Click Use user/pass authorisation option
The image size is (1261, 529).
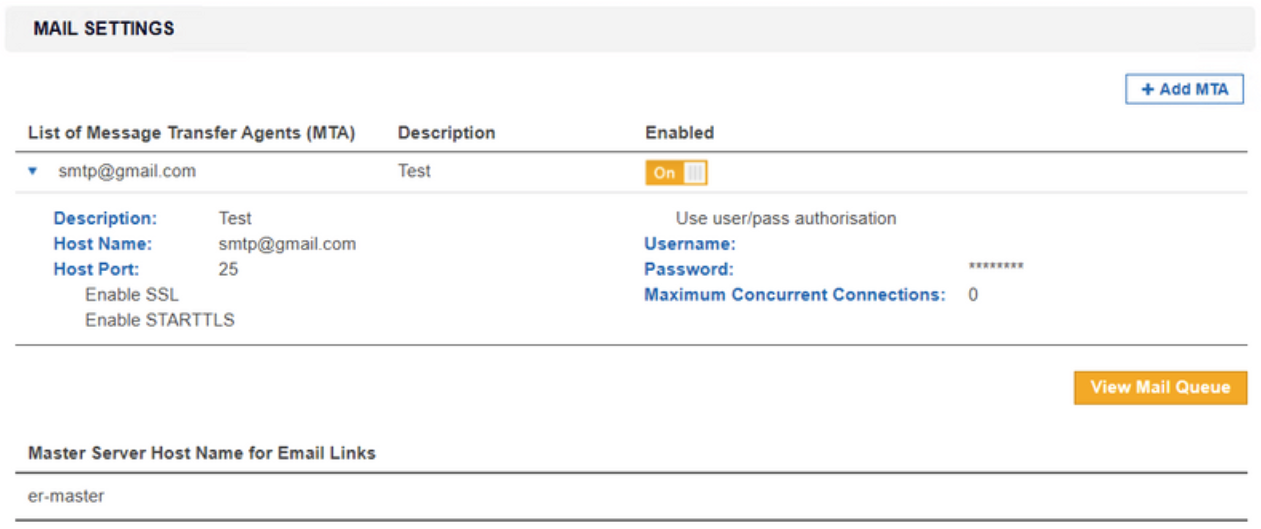tap(786, 218)
